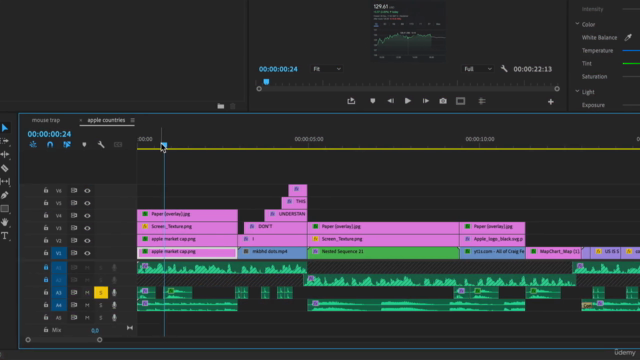Toggle Solo on track A3
This screenshot has height=360, width=640.
pos(101,292)
